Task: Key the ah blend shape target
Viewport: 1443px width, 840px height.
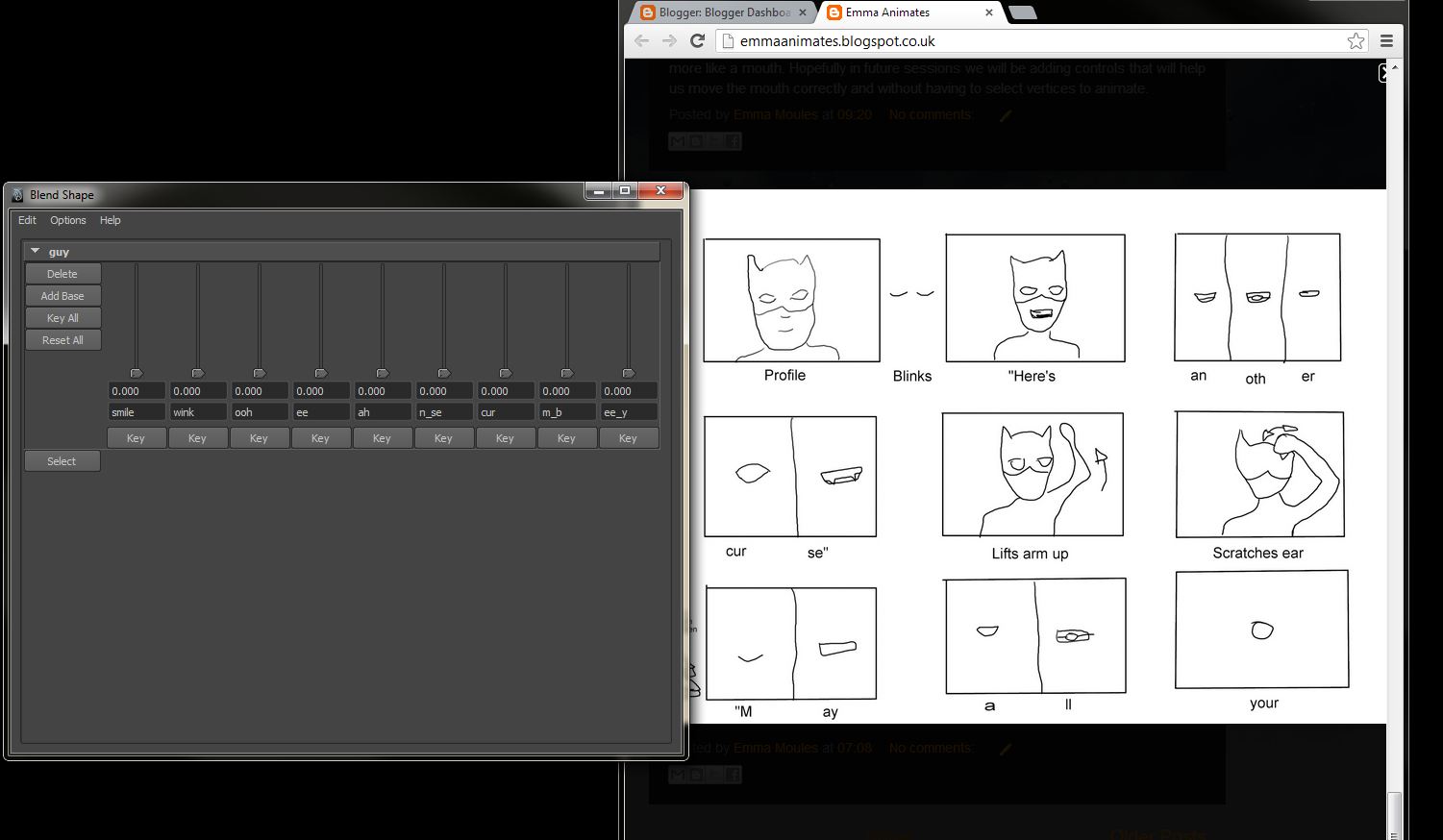Action: [383, 438]
